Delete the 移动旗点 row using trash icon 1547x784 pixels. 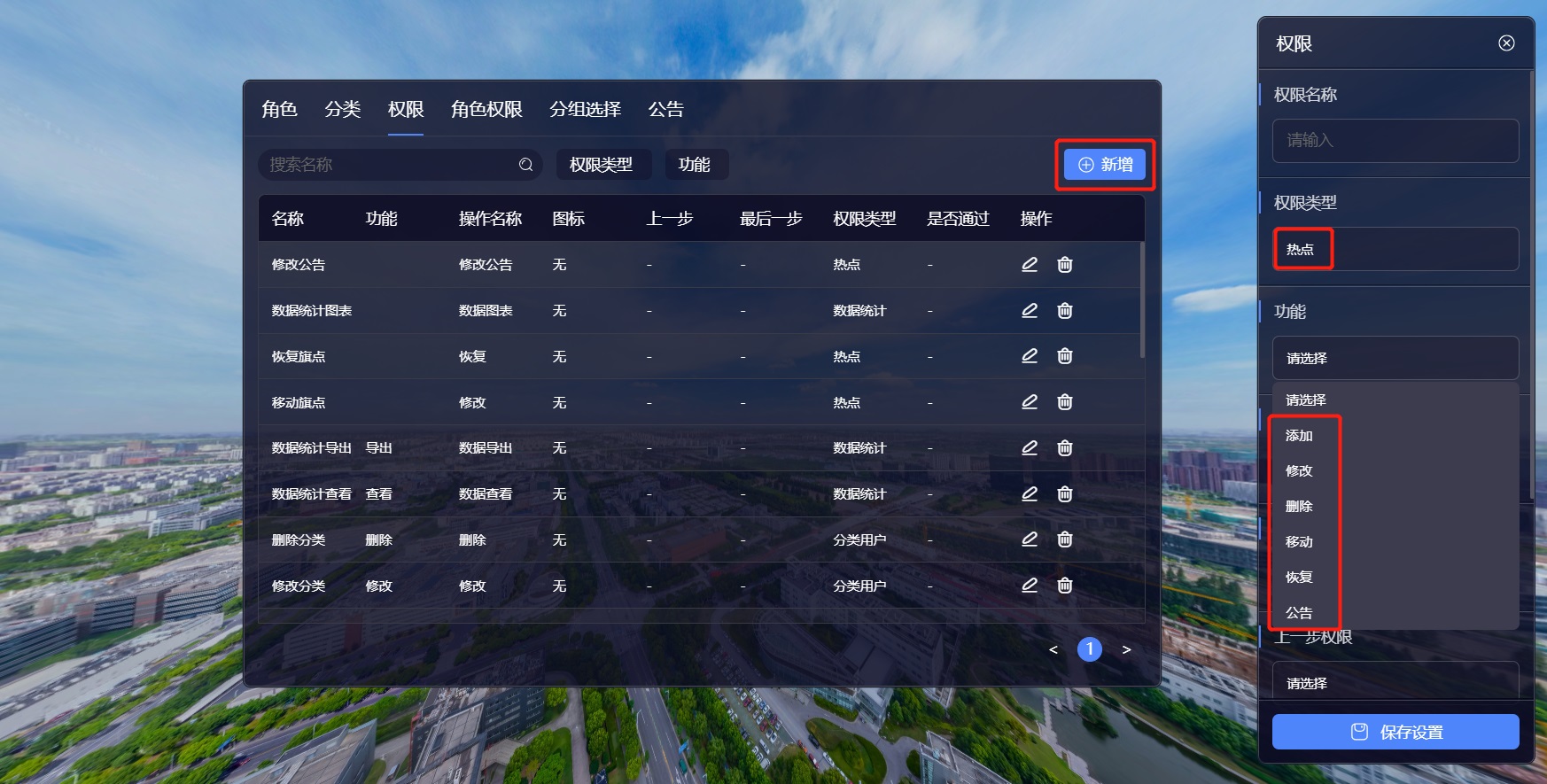[1065, 402]
